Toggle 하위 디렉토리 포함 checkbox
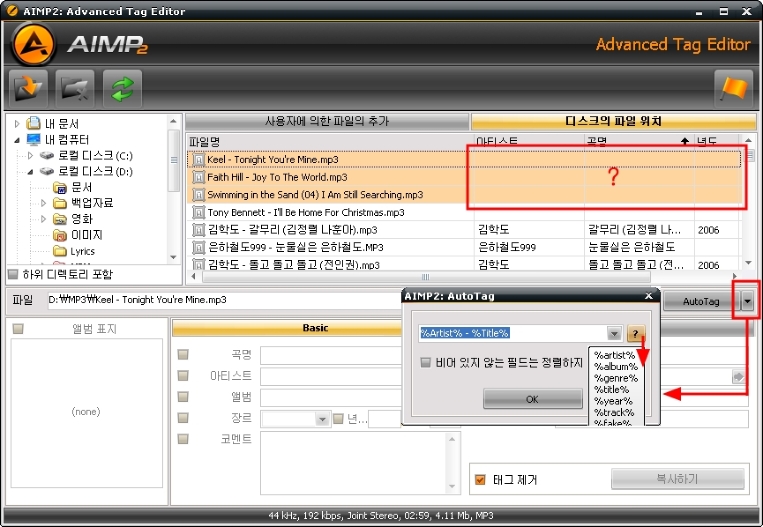 pyautogui.click(x=13, y=274)
